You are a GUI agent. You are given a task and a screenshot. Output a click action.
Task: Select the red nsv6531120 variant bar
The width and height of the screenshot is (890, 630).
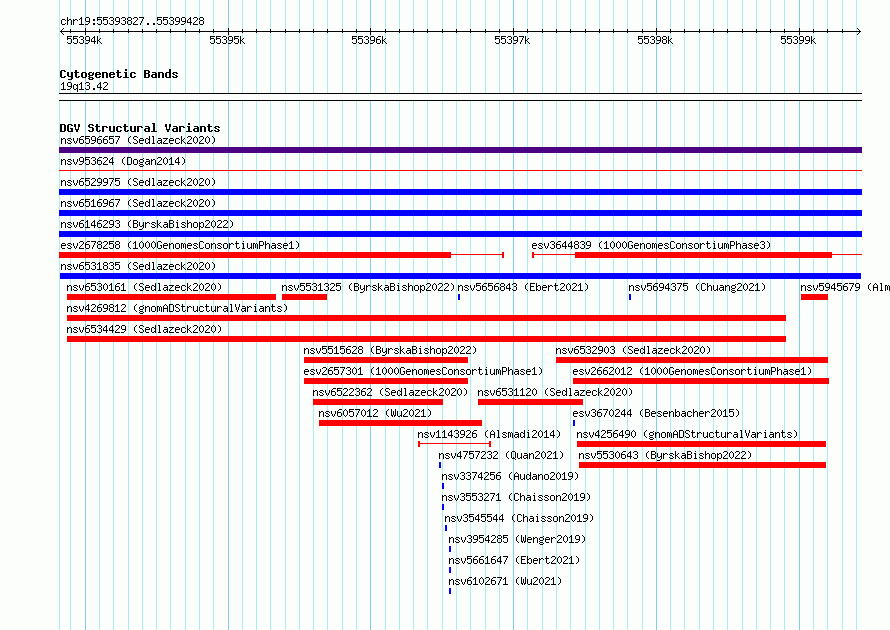(x=530, y=402)
